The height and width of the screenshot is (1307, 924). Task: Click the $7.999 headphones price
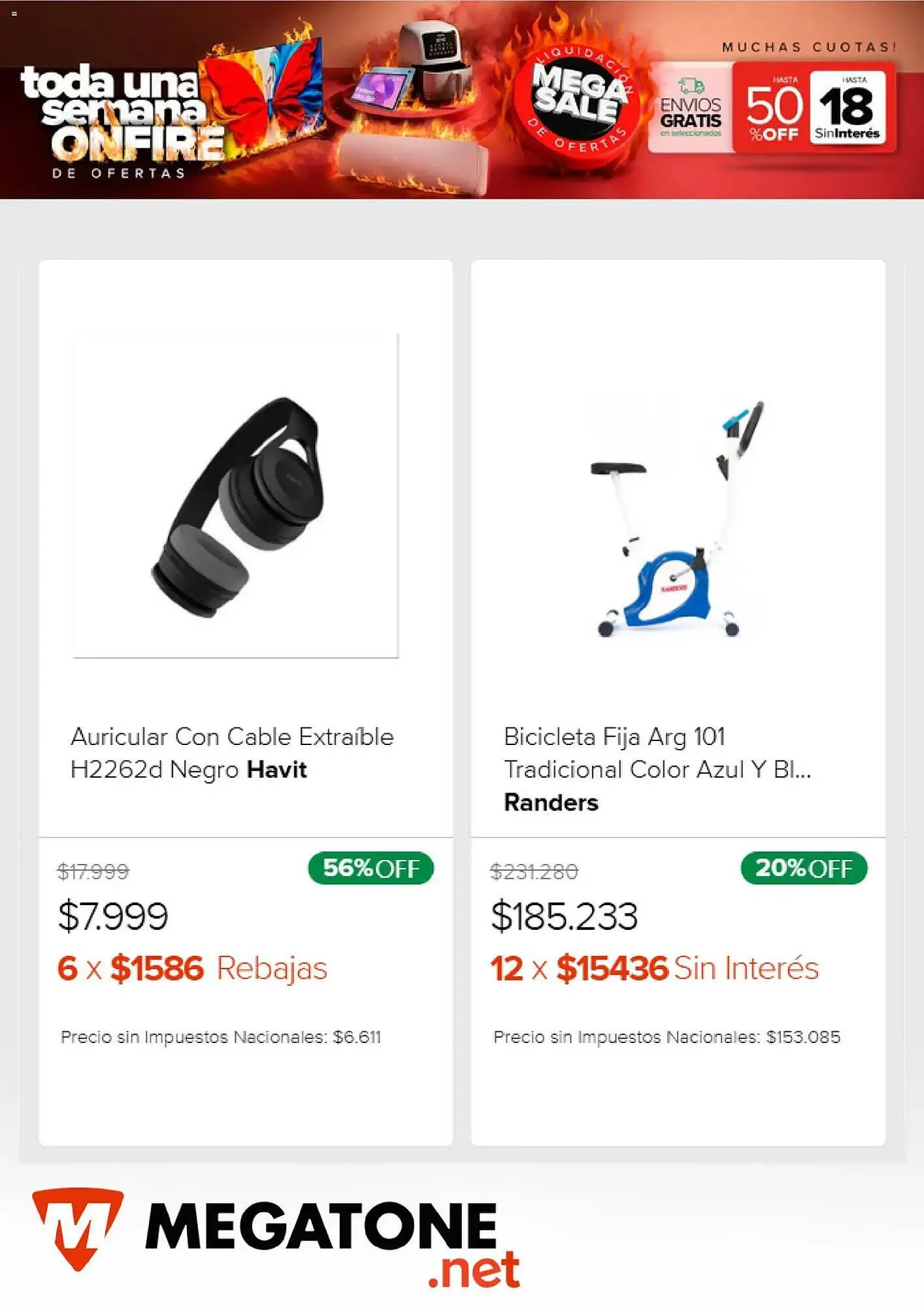pyautogui.click(x=113, y=916)
